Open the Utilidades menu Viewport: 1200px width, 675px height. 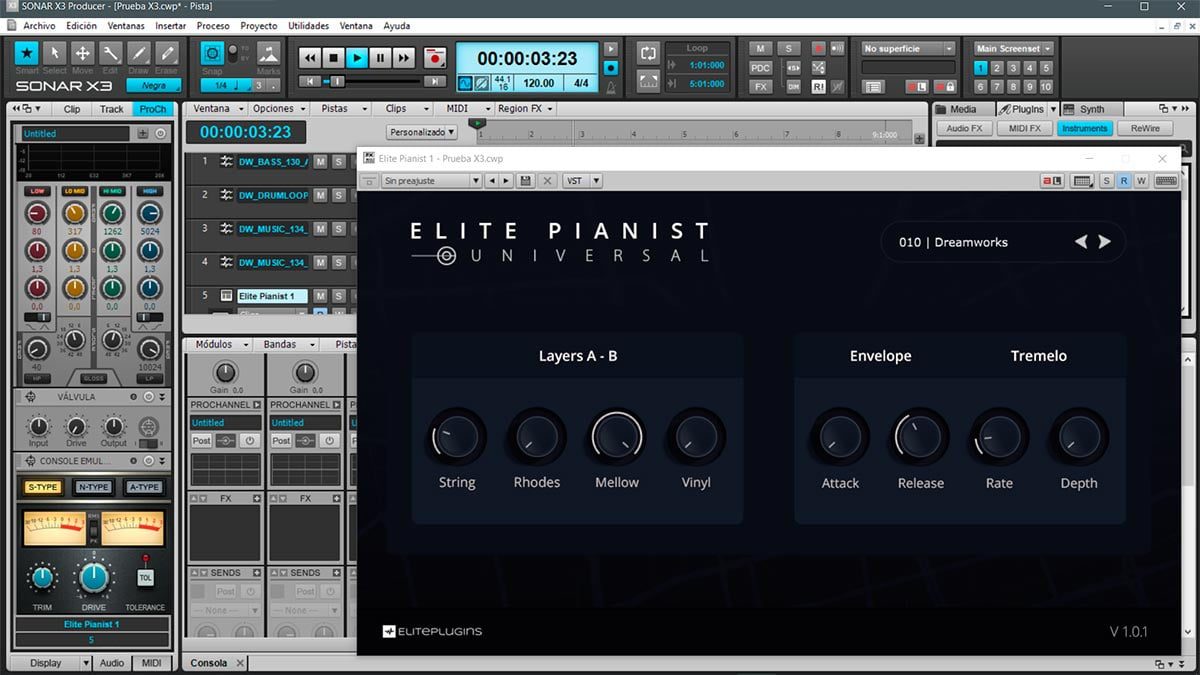pos(308,25)
